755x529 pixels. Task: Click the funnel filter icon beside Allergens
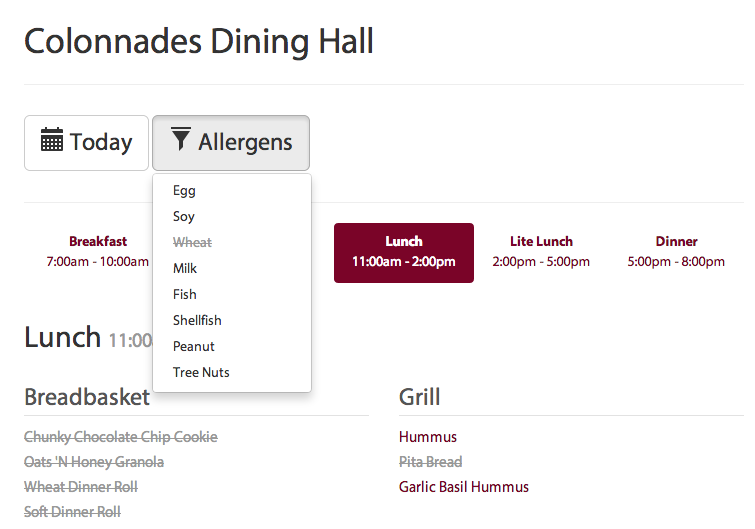pos(181,139)
